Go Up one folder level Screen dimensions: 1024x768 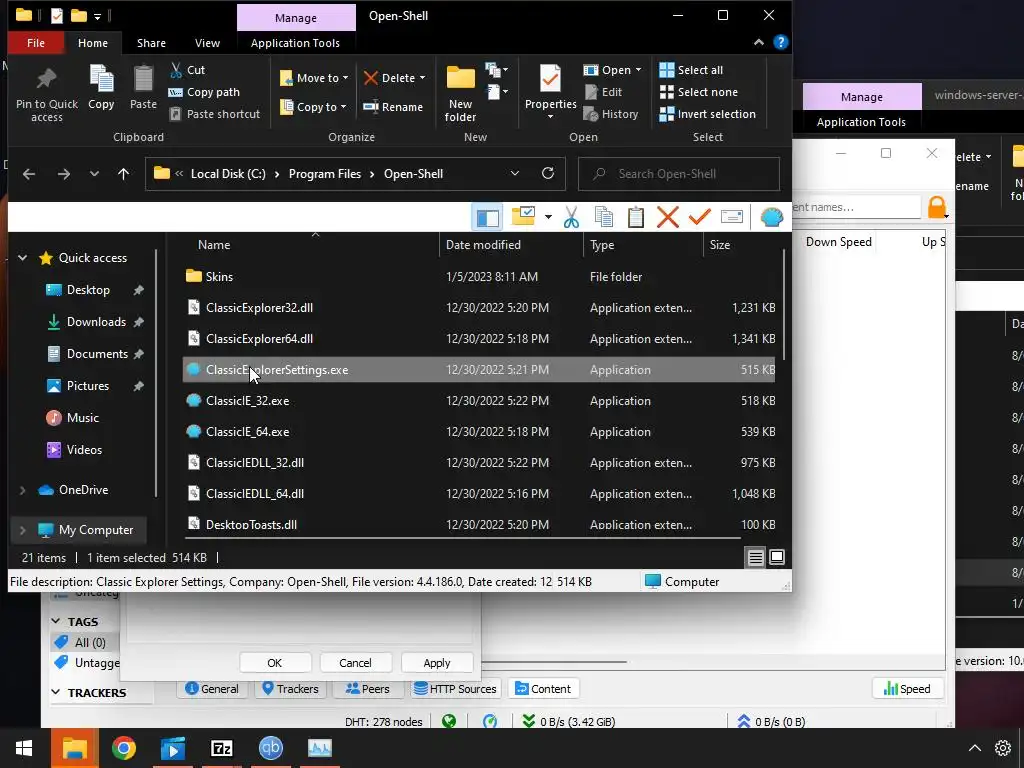coord(123,174)
